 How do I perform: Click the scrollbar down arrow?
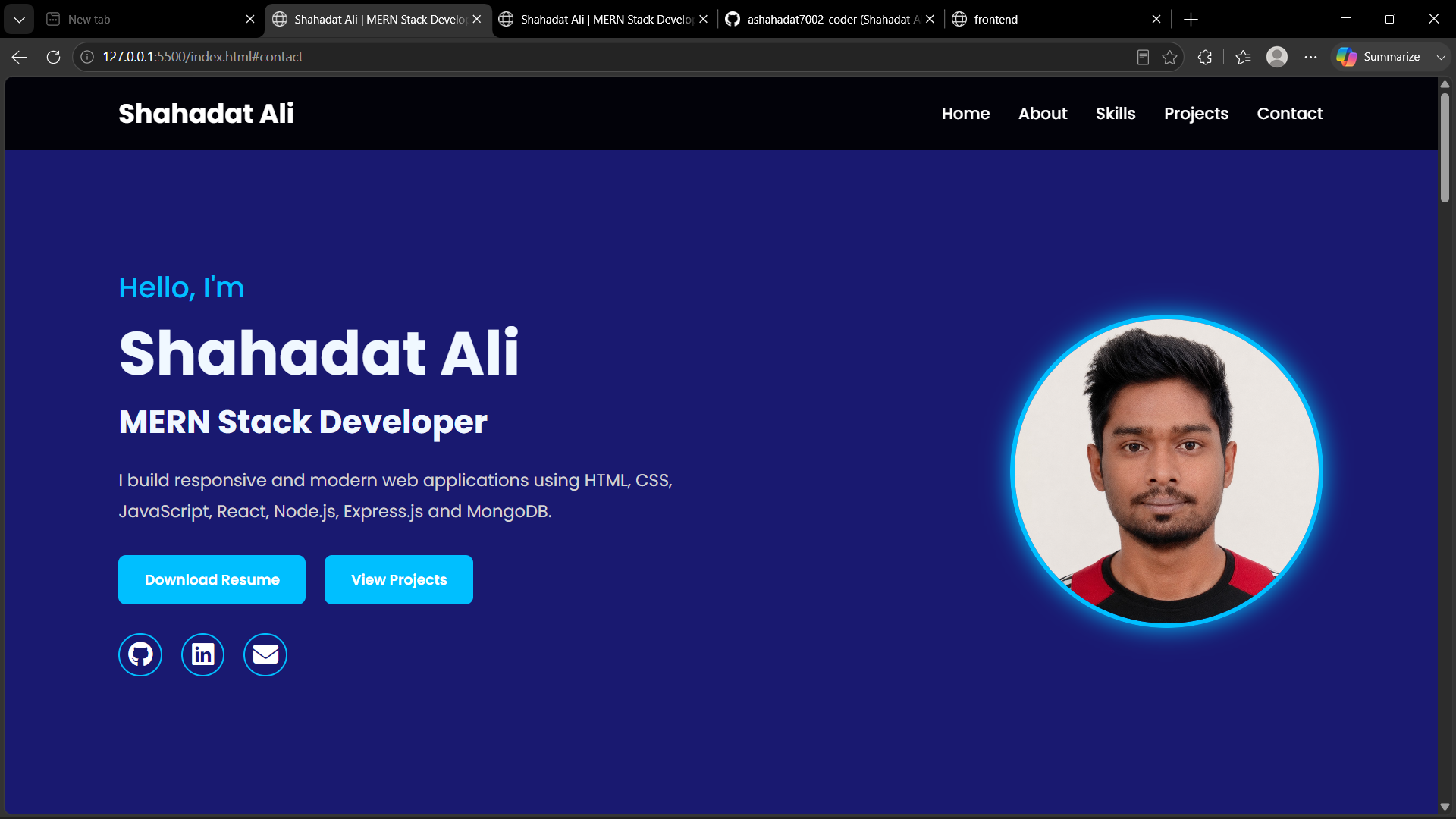point(1445,807)
